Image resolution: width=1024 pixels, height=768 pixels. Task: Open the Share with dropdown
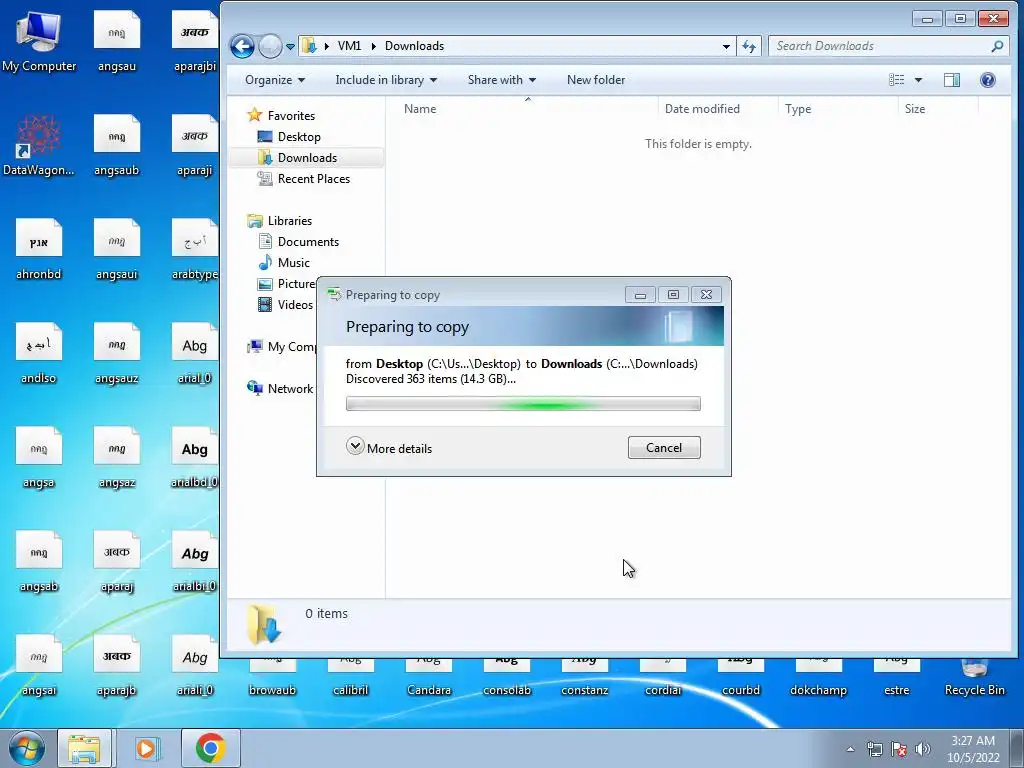pos(502,80)
